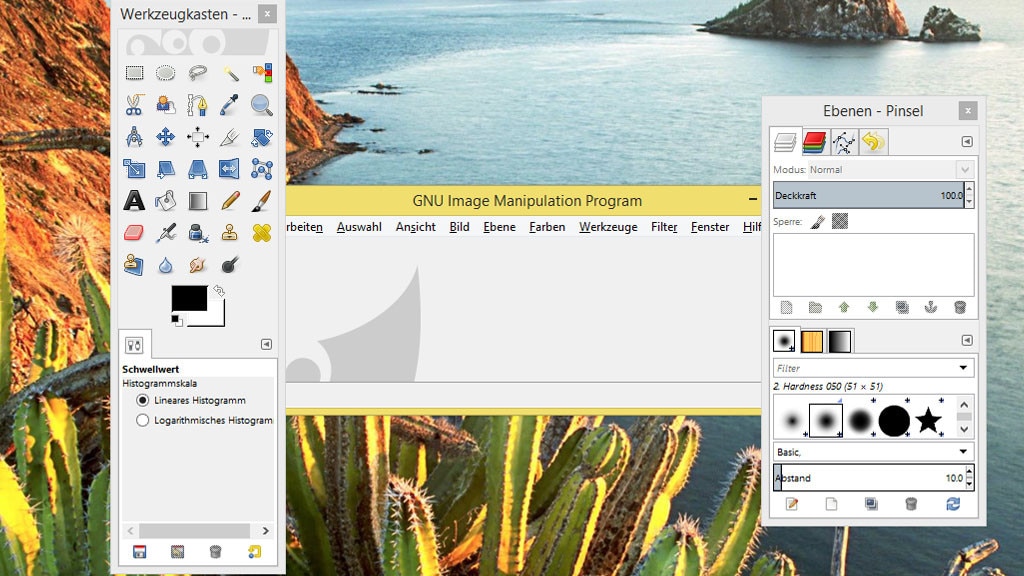Switch to the Patterns tab

[x=812, y=341]
